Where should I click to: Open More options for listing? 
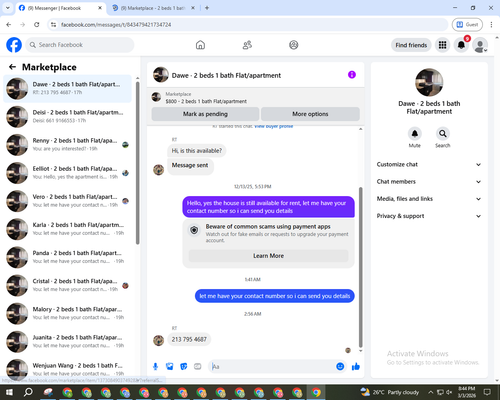[310, 114]
